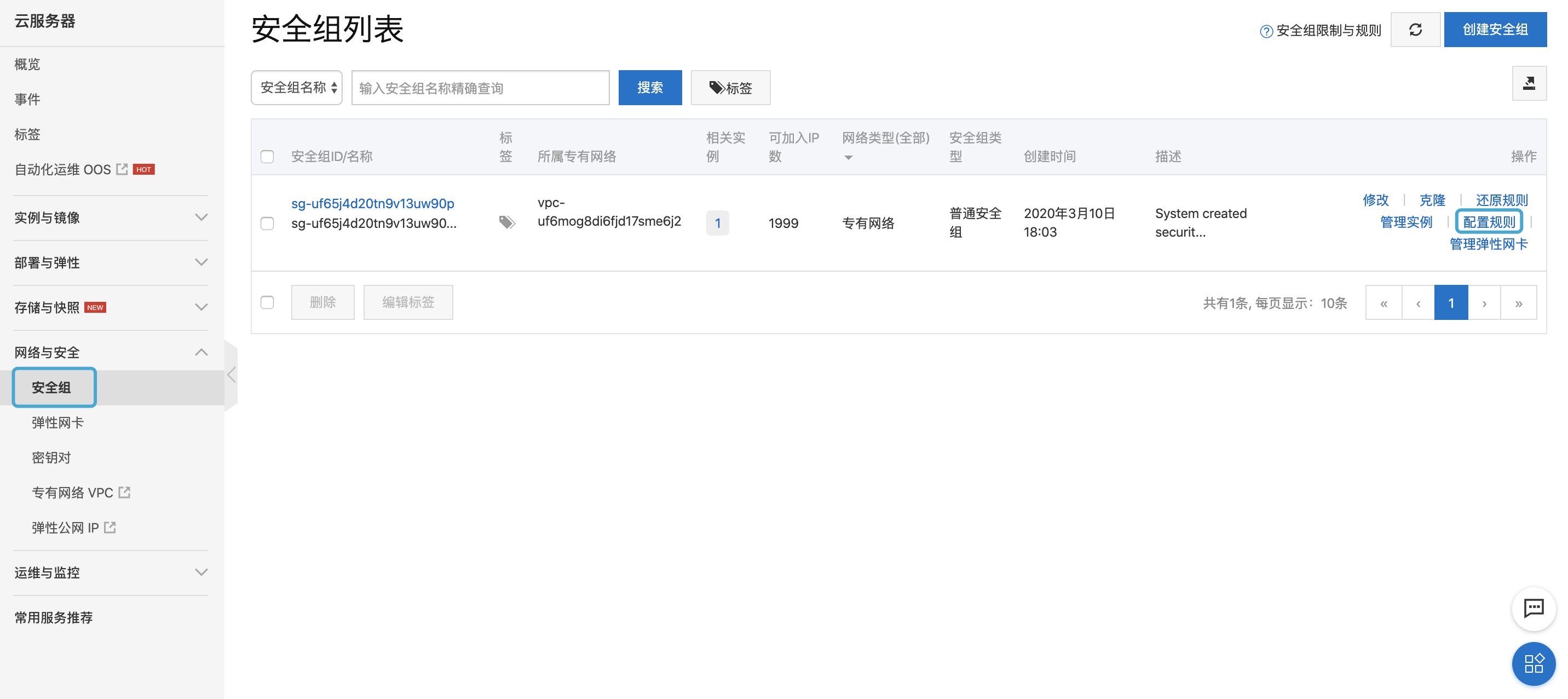Screen dimensions: 1568x699
Task: Click 还原规则 in the operations column
Action: 1502,200
